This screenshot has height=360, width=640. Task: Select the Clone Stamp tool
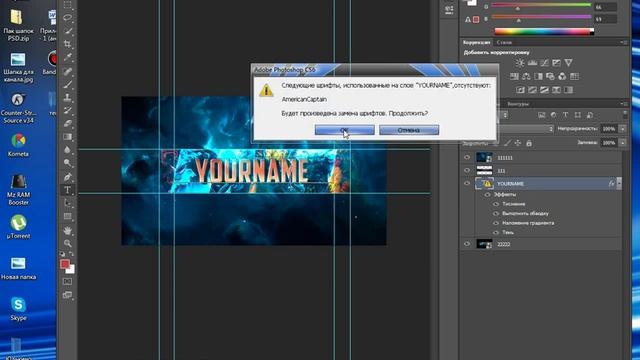pyautogui.click(x=68, y=98)
